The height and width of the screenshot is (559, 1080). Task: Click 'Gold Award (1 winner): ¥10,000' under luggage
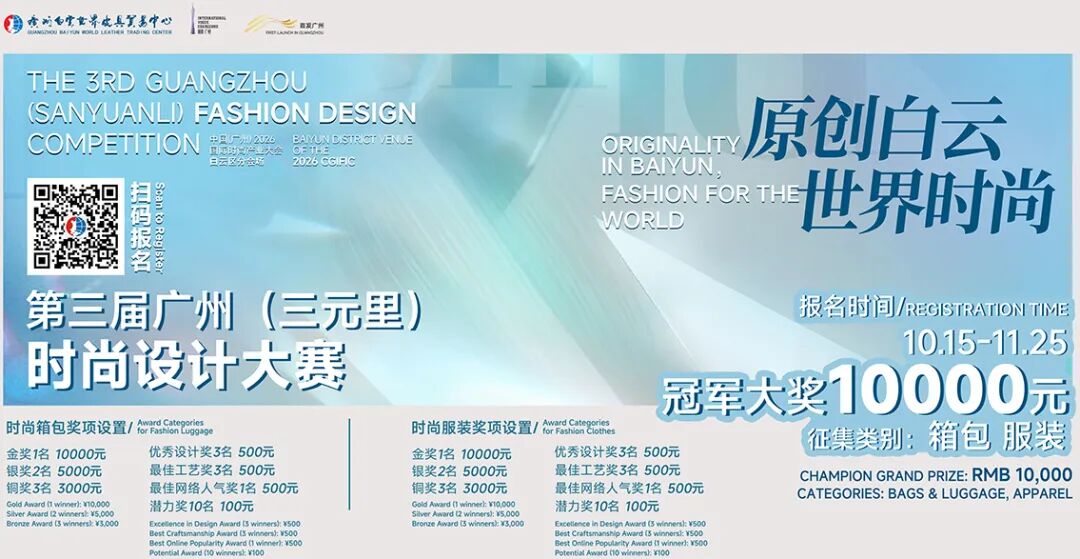[58, 505]
